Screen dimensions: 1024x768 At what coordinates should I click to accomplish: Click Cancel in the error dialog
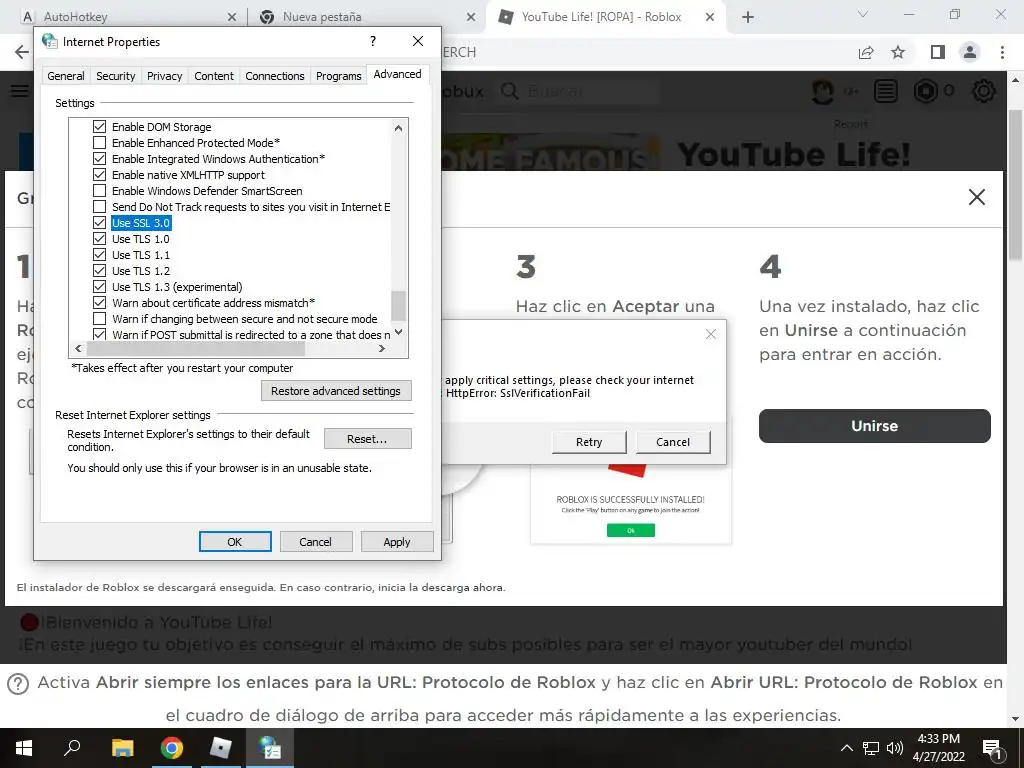coord(673,442)
